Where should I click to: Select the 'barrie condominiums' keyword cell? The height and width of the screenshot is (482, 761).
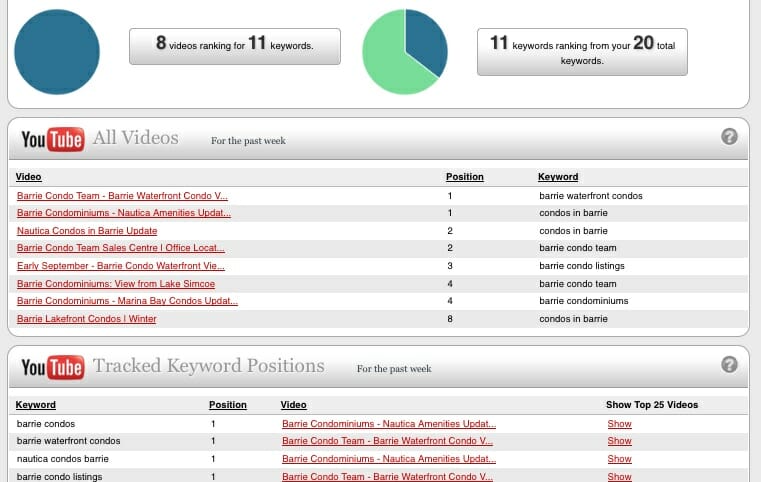pyautogui.click(x=583, y=300)
